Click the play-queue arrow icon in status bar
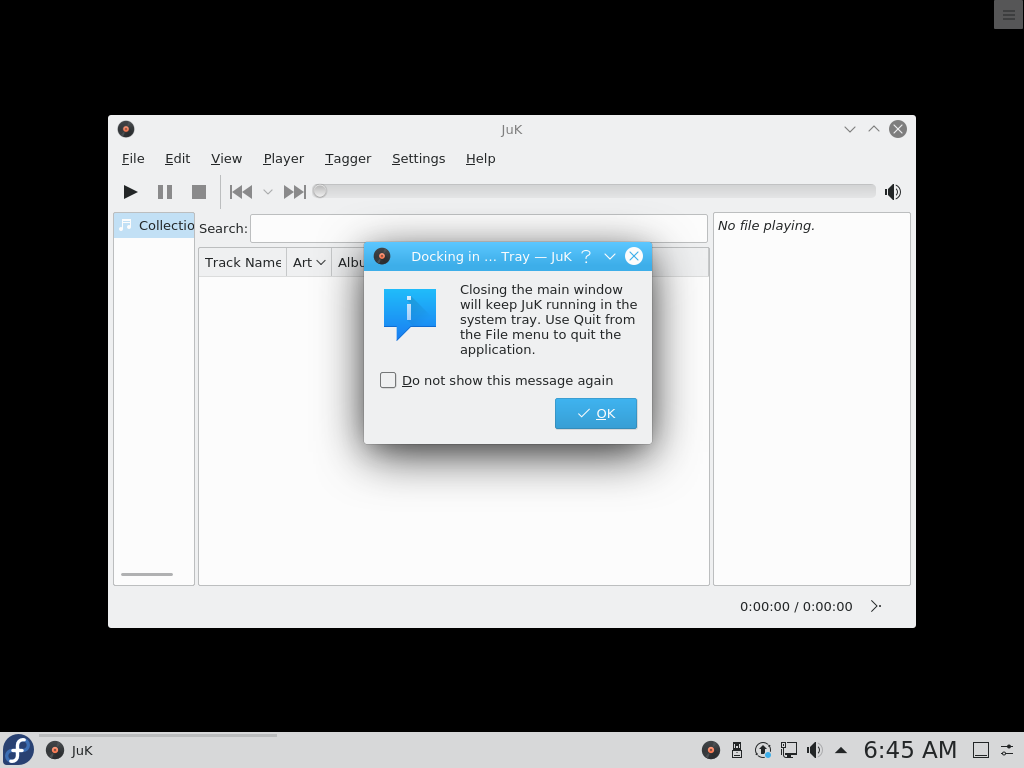This screenshot has width=1024, height=768. coord(876,606)
